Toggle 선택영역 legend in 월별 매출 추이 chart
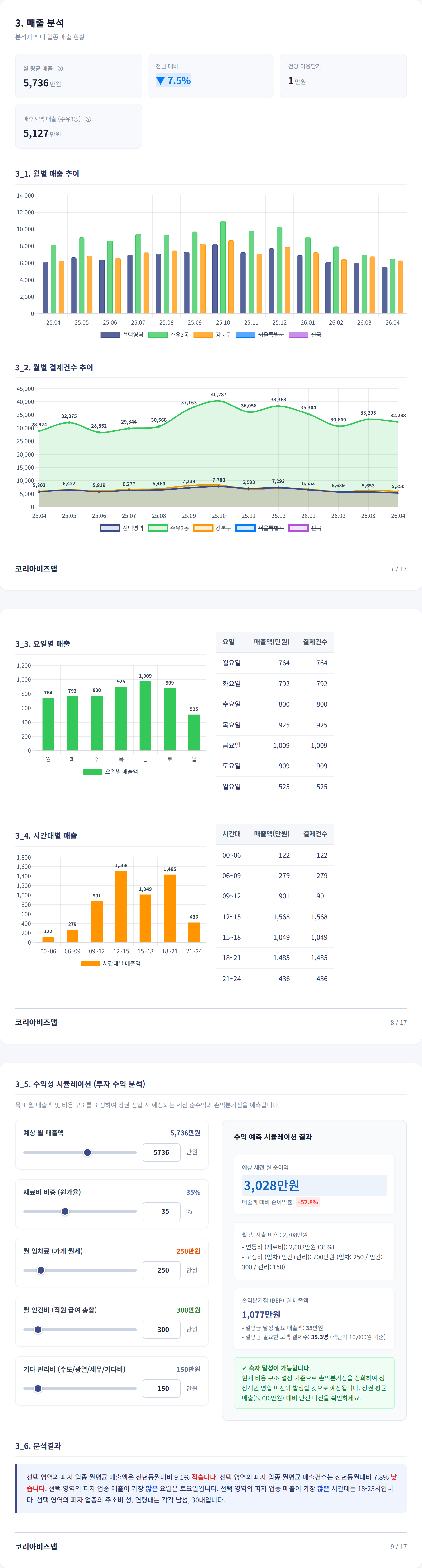The width and height of the screenshot is (422, 1568). point(122,335)
